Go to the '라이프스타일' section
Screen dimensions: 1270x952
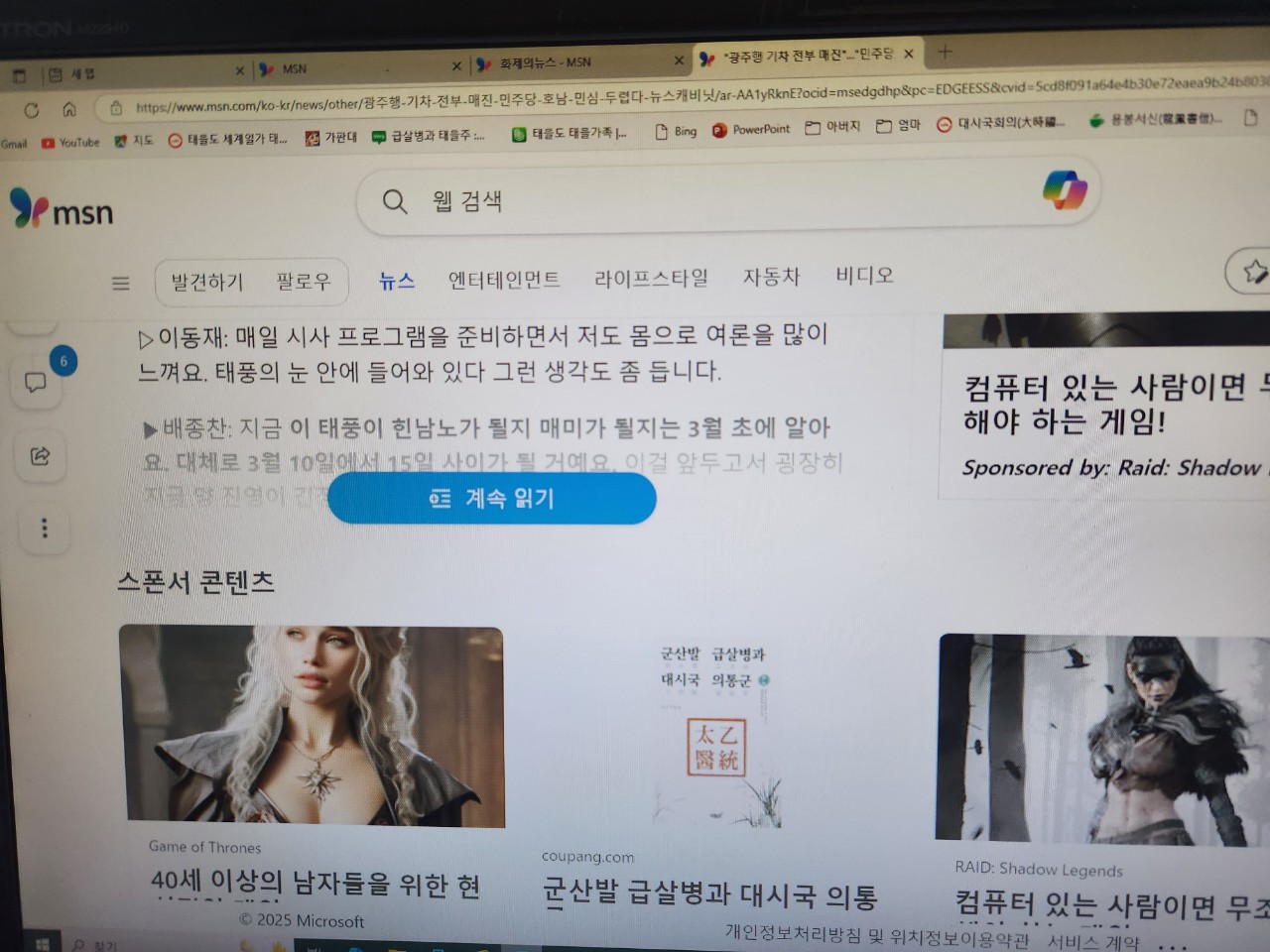[x=651, y=278]
